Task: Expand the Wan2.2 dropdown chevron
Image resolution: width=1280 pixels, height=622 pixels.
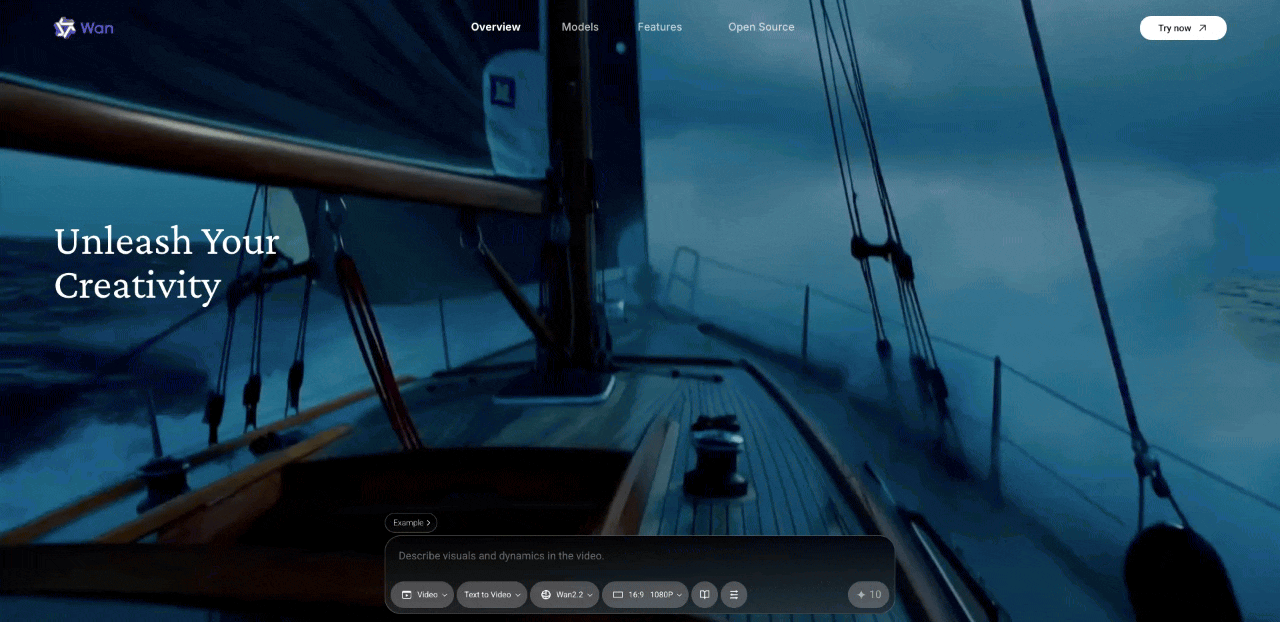Action: tap(590, 595)
